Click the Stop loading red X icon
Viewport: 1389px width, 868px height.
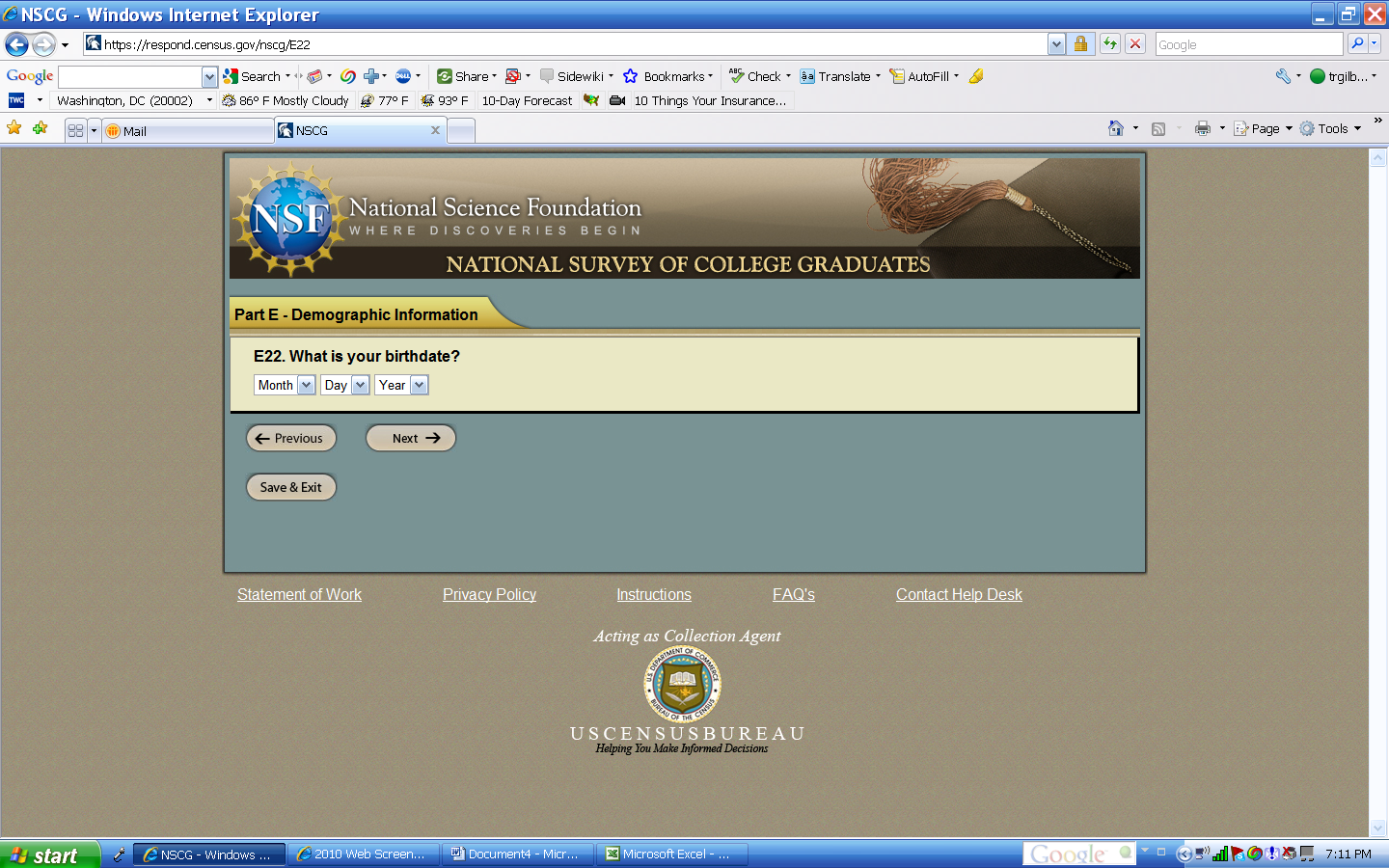[x=1135, y=44]
